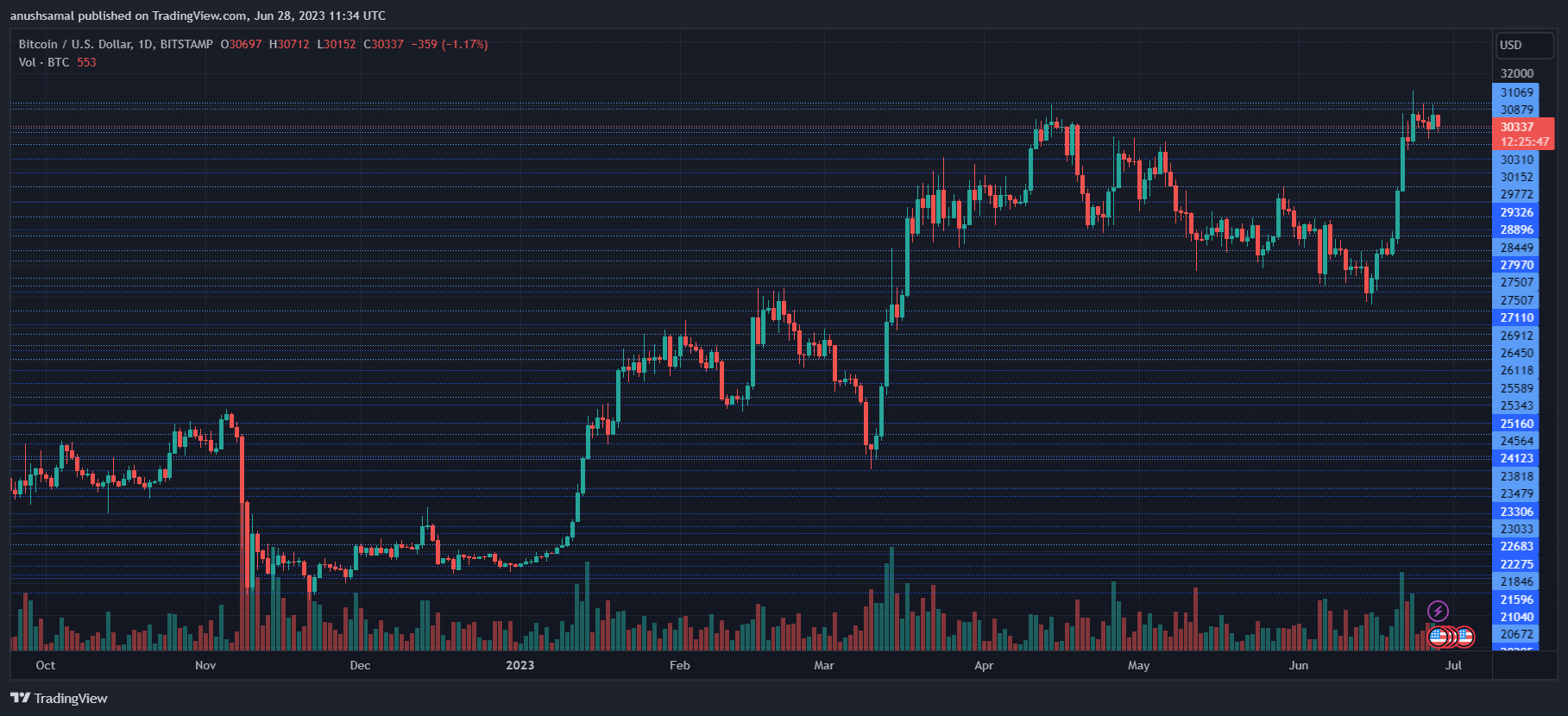The height and width of the screenshot is (716, 1568).
Task: Click the anushsamal published on TradingView.com text
Action: tap(198, 16)
